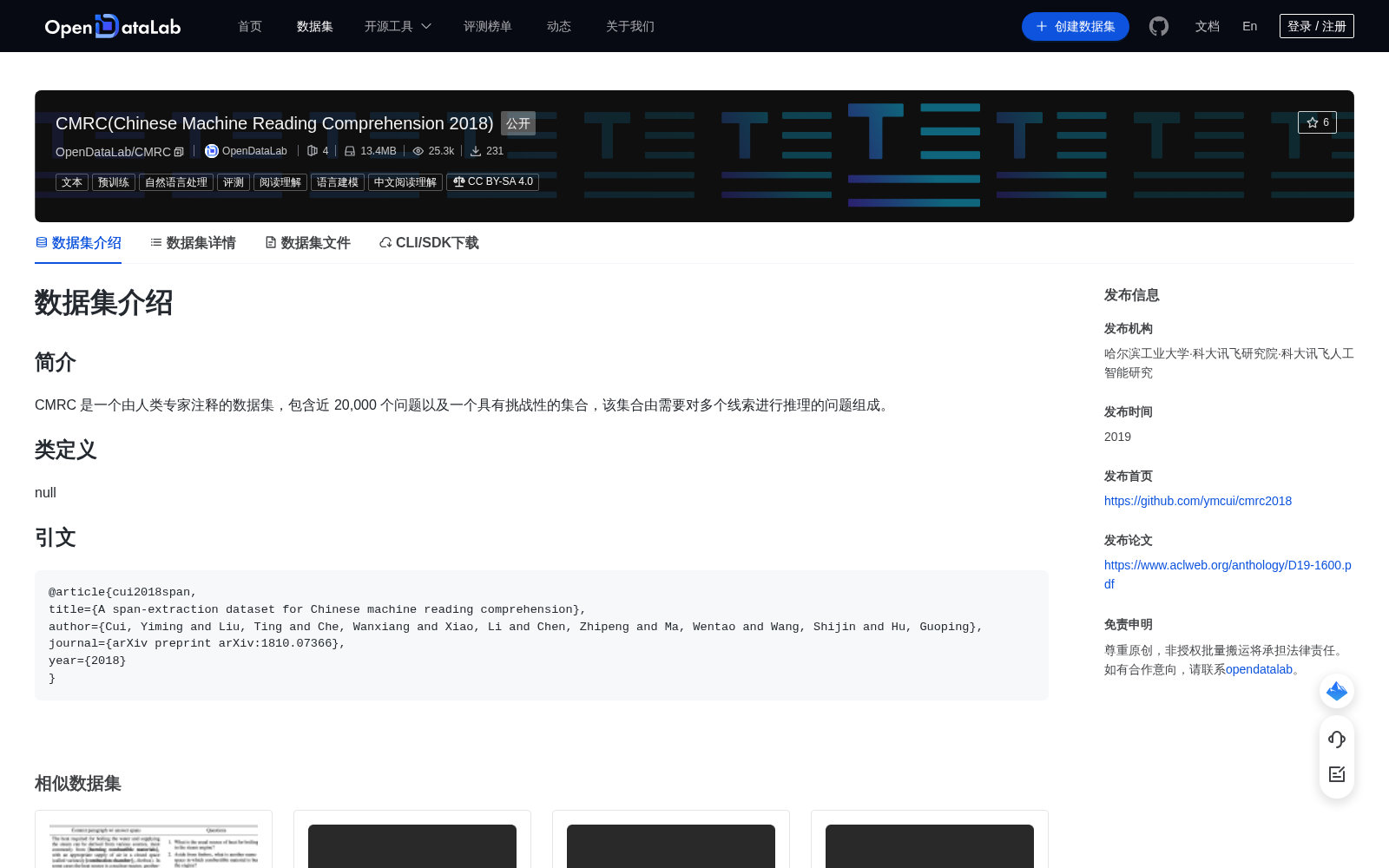Screen dimensions: 1389x868
Task: Click the storage size icon 13.4MB
Action: pyautogui.click(x=350, y=151)
